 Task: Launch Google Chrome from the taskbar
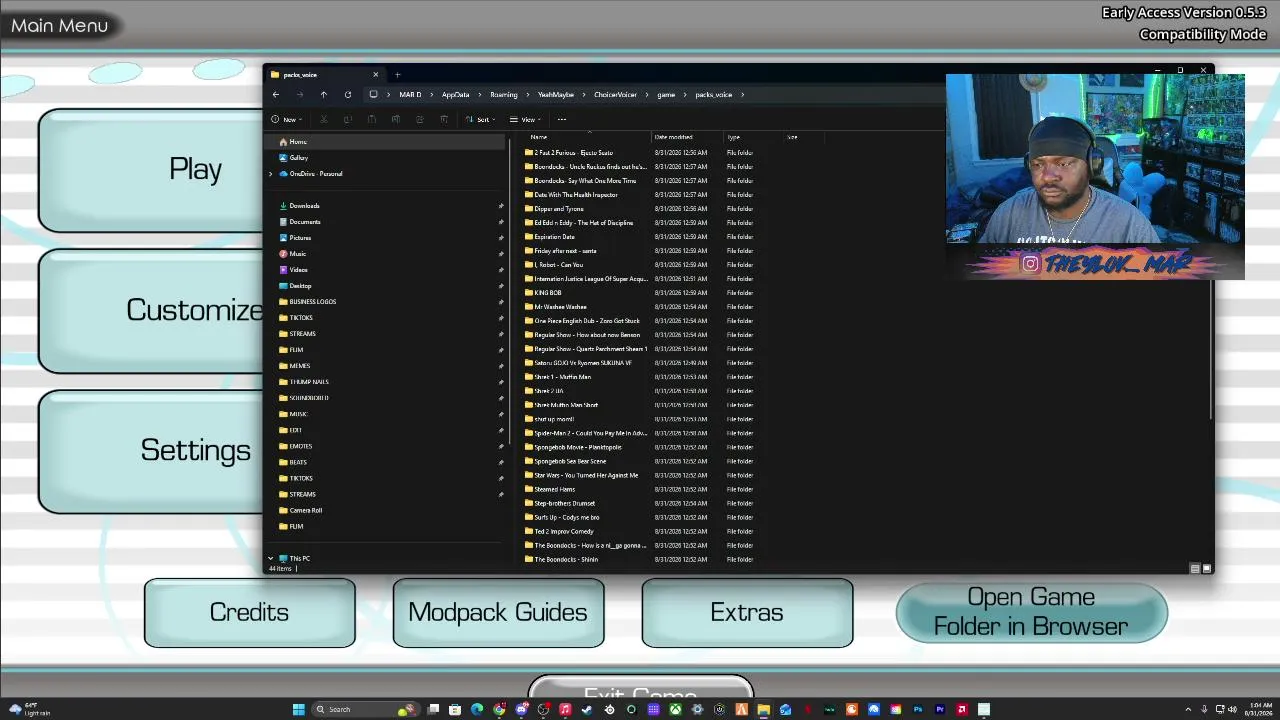499,710
